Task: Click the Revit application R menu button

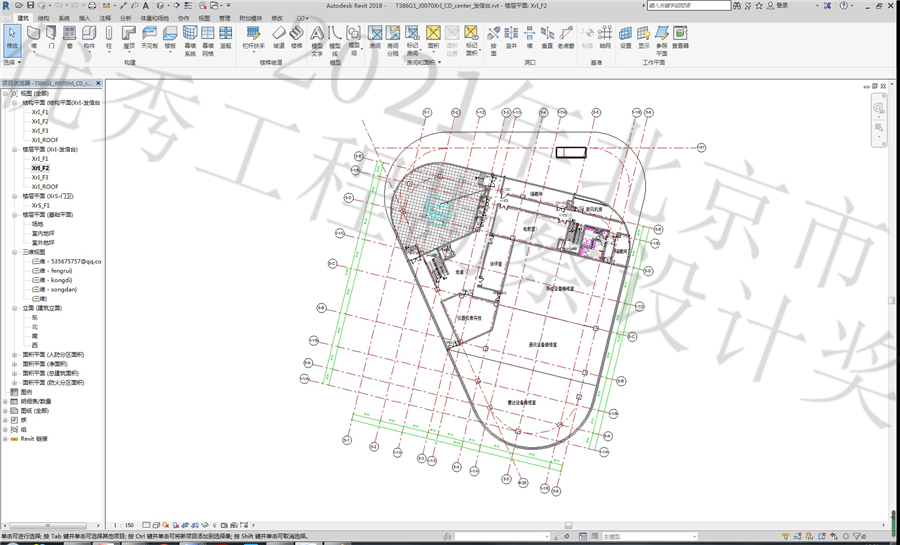Action: point(6,6)
